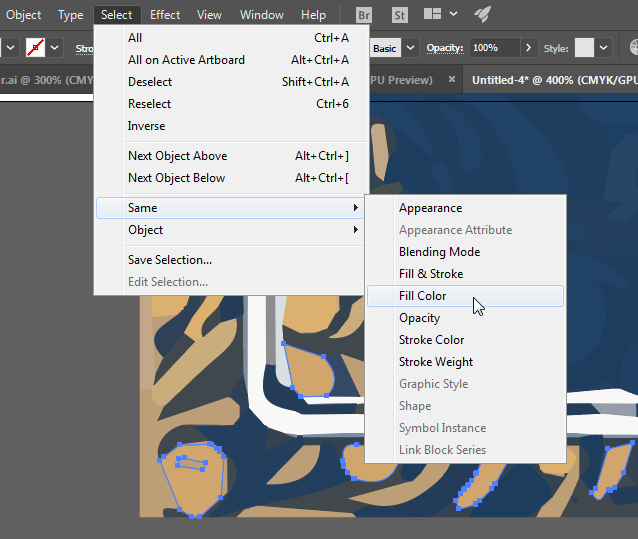Viewport: 638px width, 539px height.
Task: Open the stroke color swatch dropdown arrow
Action: pos(54,48)
